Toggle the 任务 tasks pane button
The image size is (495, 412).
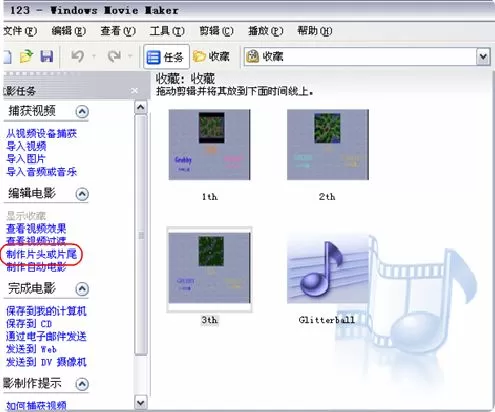pyautogui.click(x=166, y=57)
